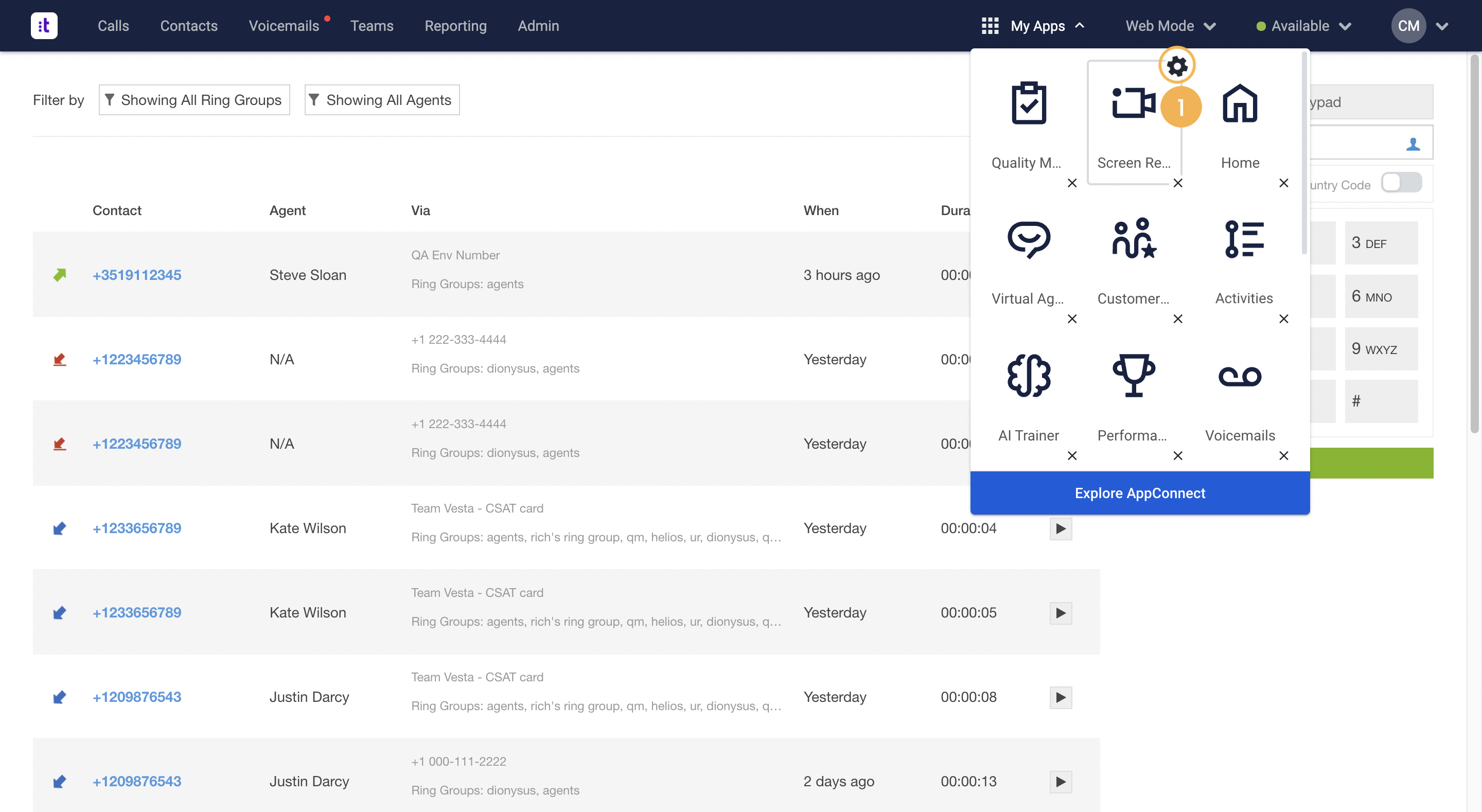Sort by the Contact column header
1482x812 pixels.
pyautogui.click(x=117, y=210)
